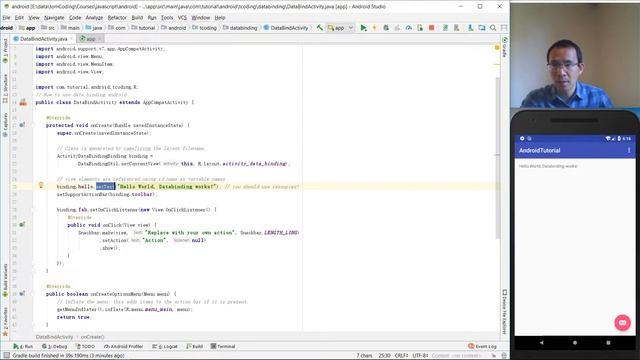Open the Navigate menu
Screen dimensions: 640x360
click(54, 18)
